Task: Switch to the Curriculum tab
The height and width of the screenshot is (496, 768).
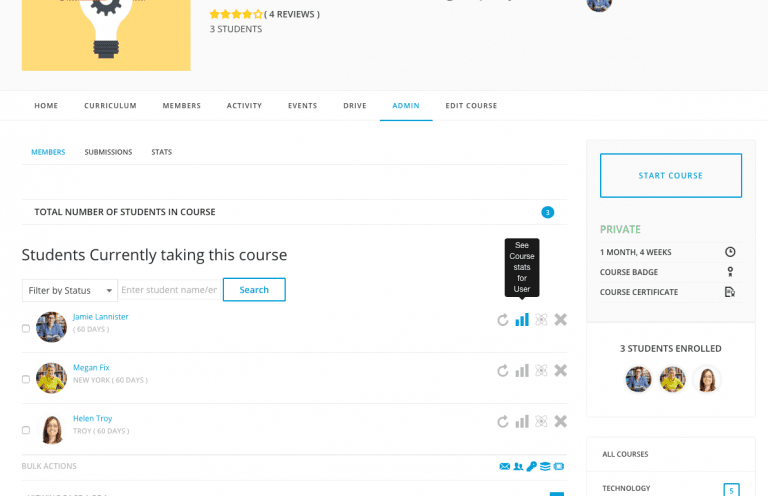Action: tap(110, 106)
